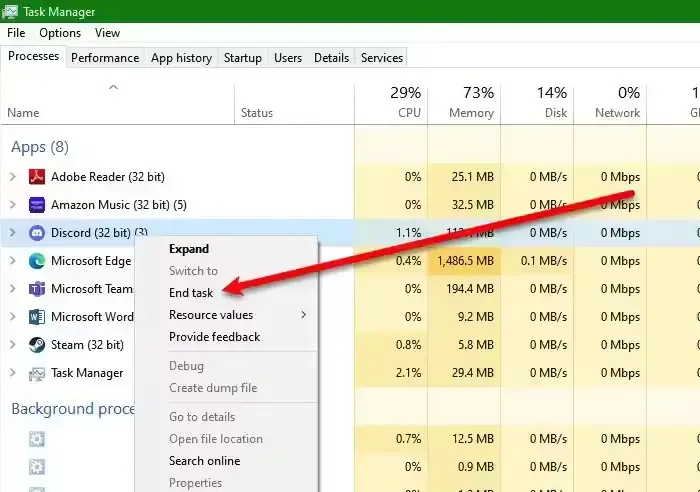Image resolution: width=700 pixels, height=492 pixels.
Task: Switch to the Performance tab
Action: [x=105, y=58]
